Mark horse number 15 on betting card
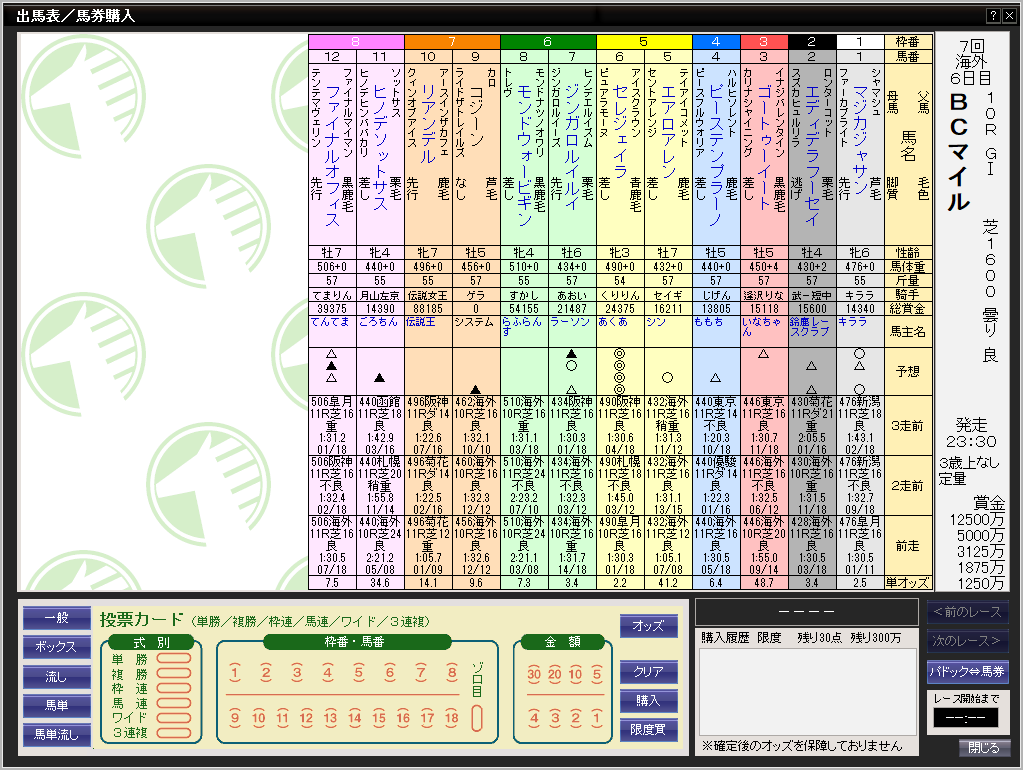This screenshot has width=1023, height=770. (378, 718)
